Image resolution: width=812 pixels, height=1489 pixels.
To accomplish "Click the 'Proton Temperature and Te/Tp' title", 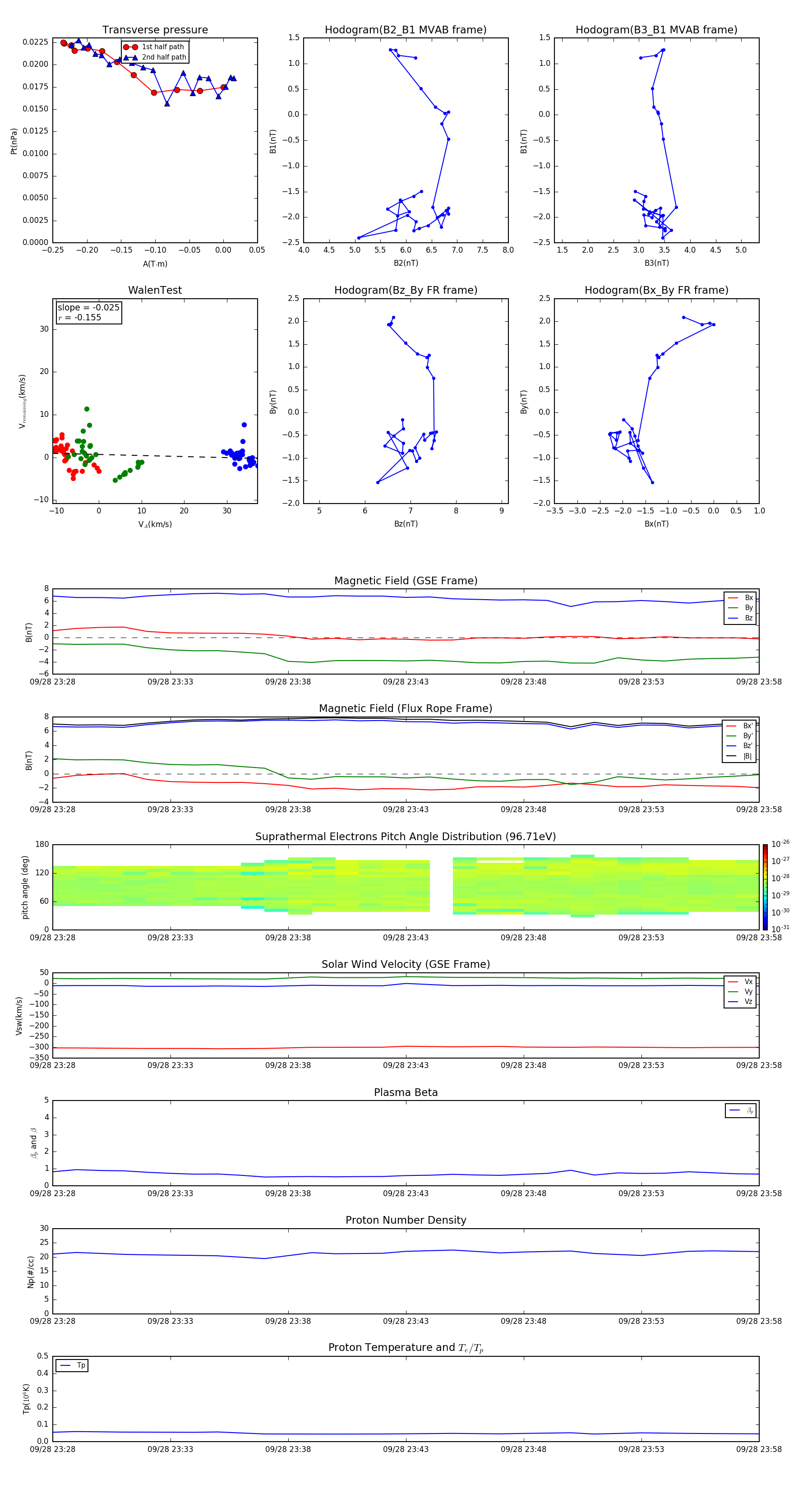I will click(406, 1349).
